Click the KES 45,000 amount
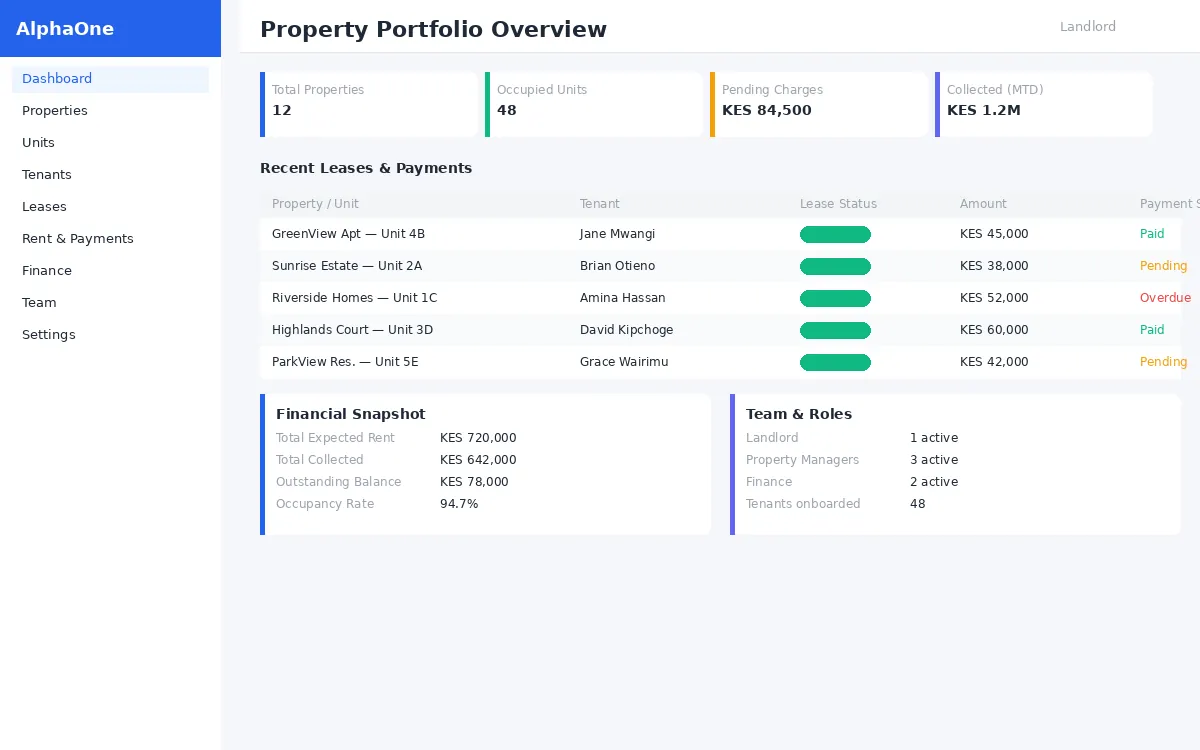1200x750 pixels. 994,234
